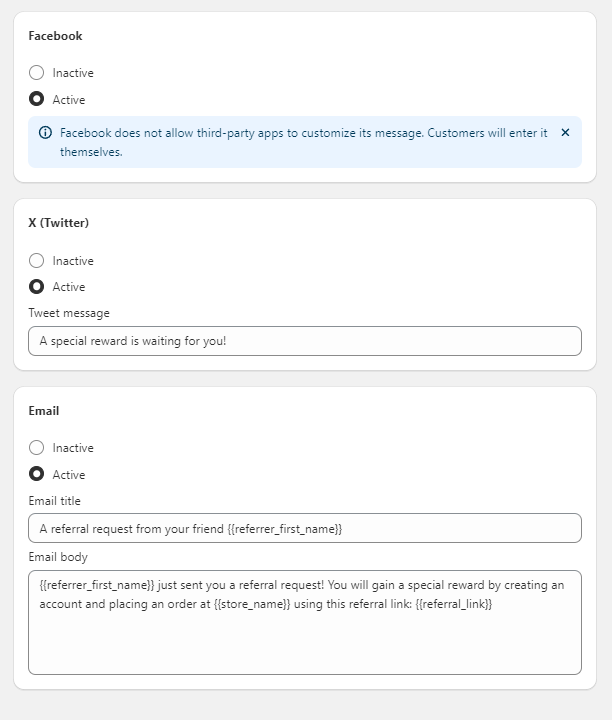This screenshot has height=720, width=612.
Task: Click the Email body label
Action: point(58,557)
